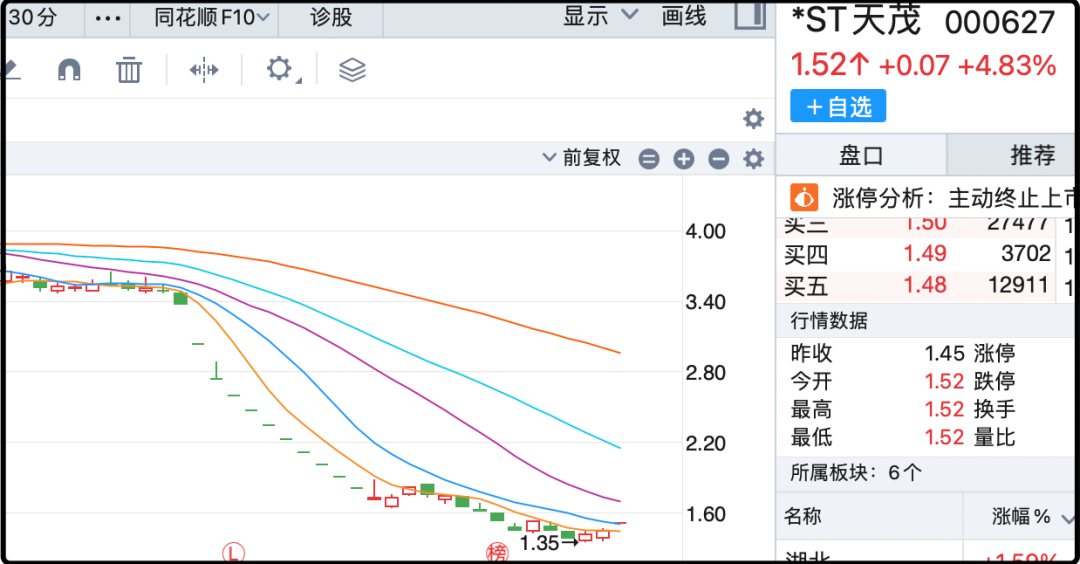
Task: Click the 1.35 low price label
Action: point(539,543)
